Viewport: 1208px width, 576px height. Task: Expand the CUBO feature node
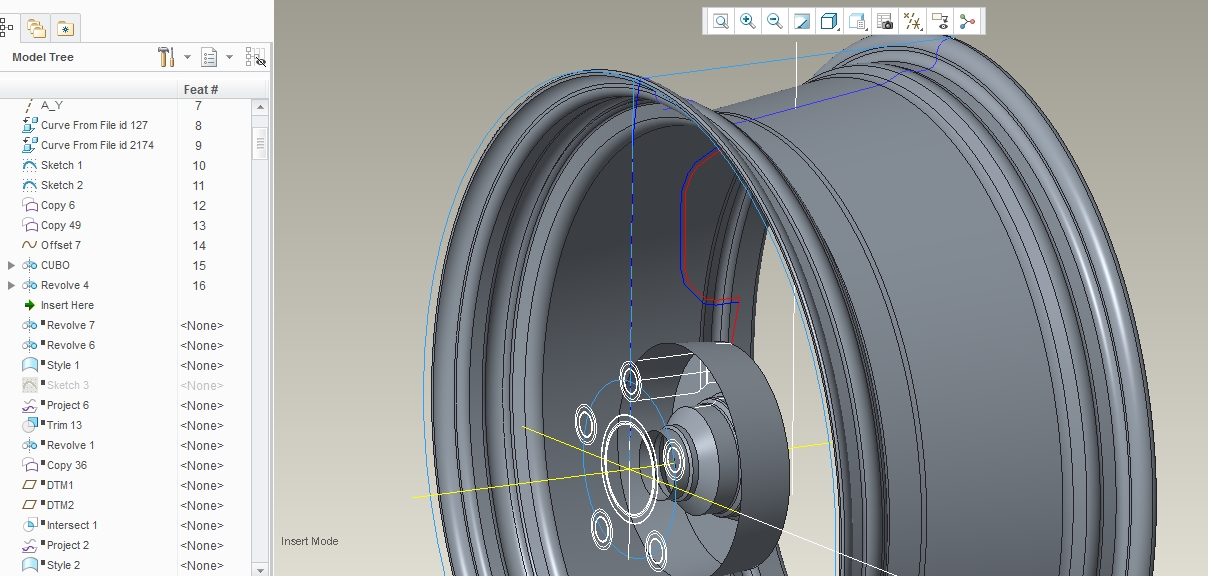click(11, 265)
